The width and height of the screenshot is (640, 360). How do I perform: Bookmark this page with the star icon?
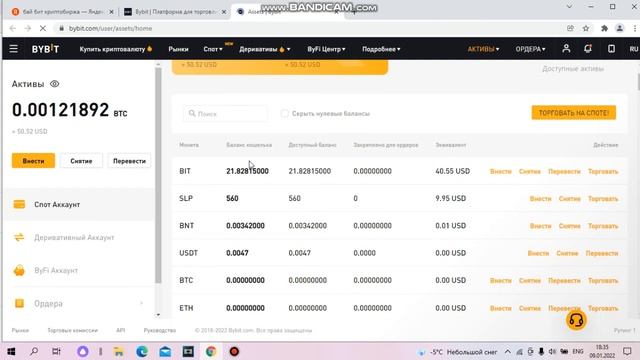click(586, 28)
